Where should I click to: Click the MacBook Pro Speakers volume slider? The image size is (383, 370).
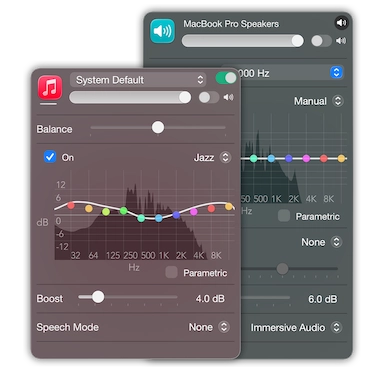243,41
